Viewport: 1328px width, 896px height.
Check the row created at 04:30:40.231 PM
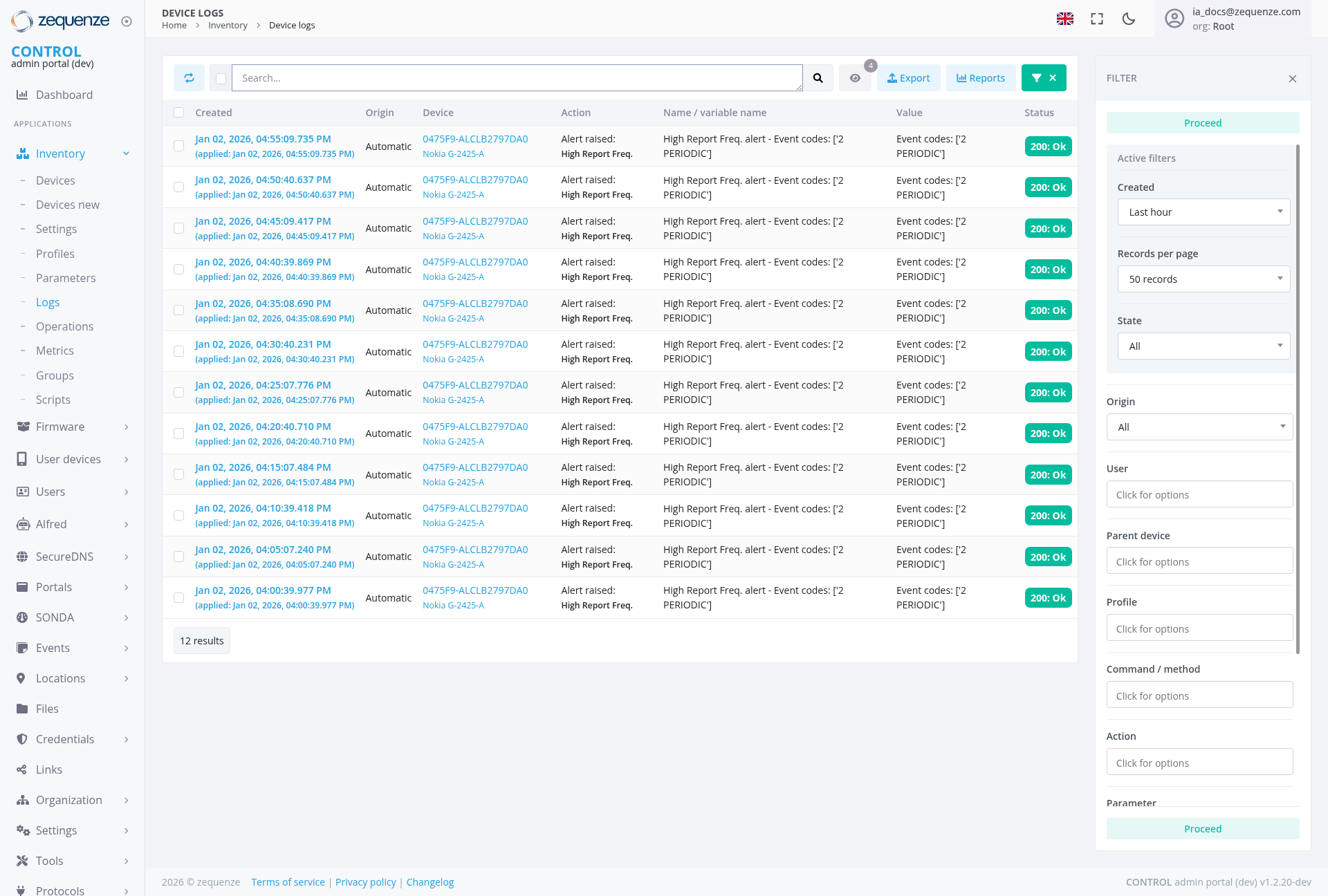[x=178, y=351]
